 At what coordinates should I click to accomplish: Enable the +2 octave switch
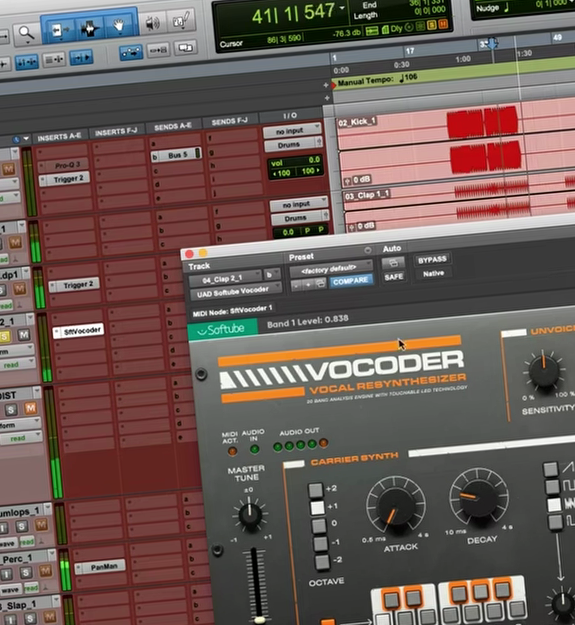pyautogui.click(x=316, y=490)
